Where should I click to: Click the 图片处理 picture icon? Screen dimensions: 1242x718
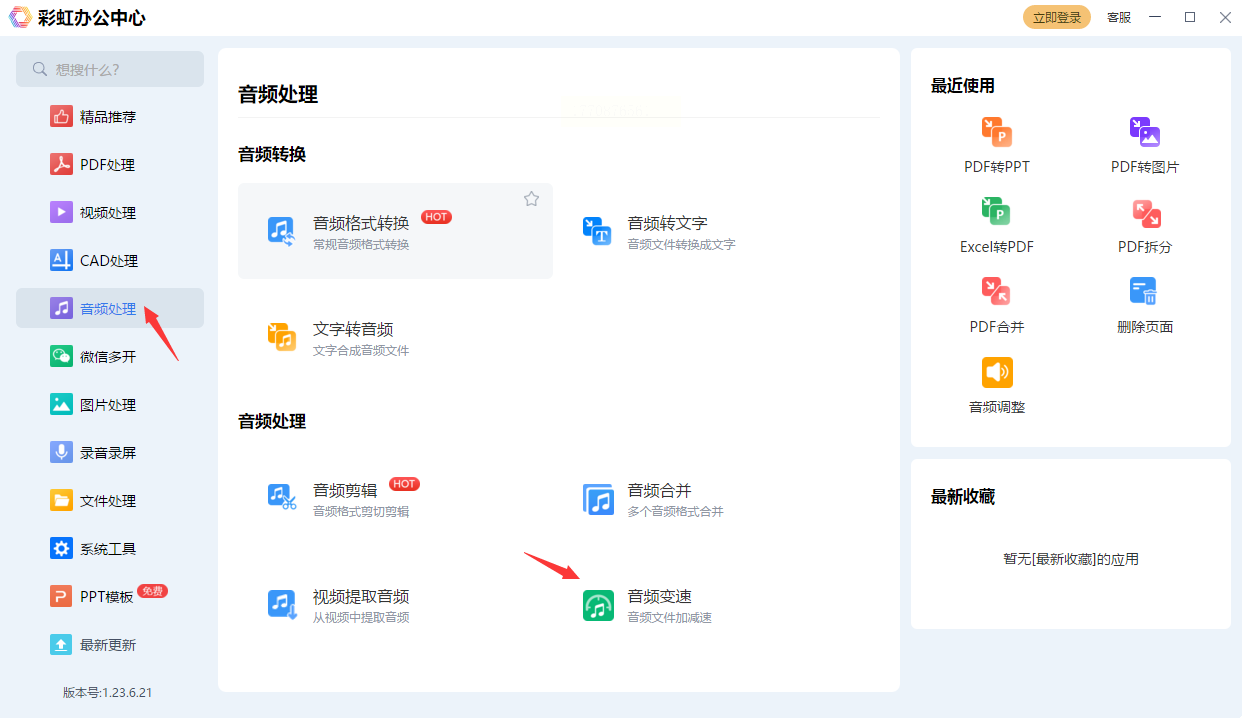(62, 405)
